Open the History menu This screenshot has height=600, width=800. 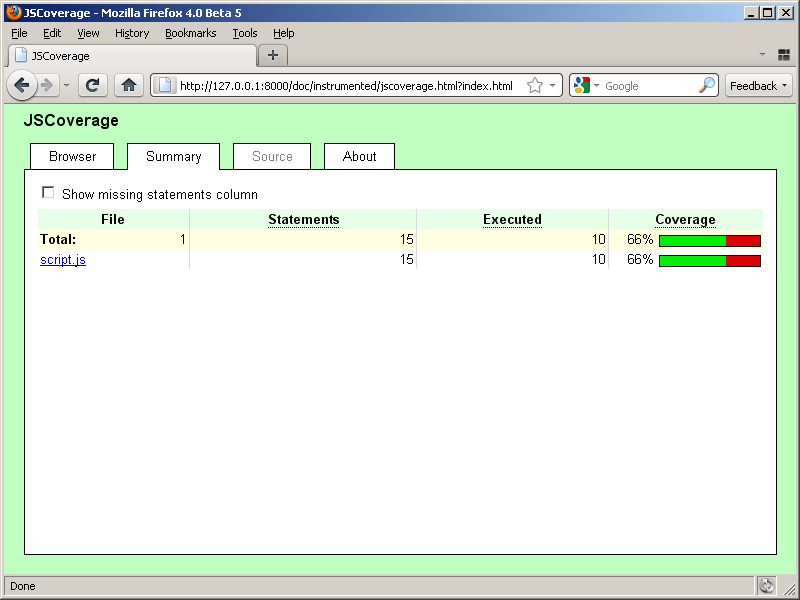(132, 33)
